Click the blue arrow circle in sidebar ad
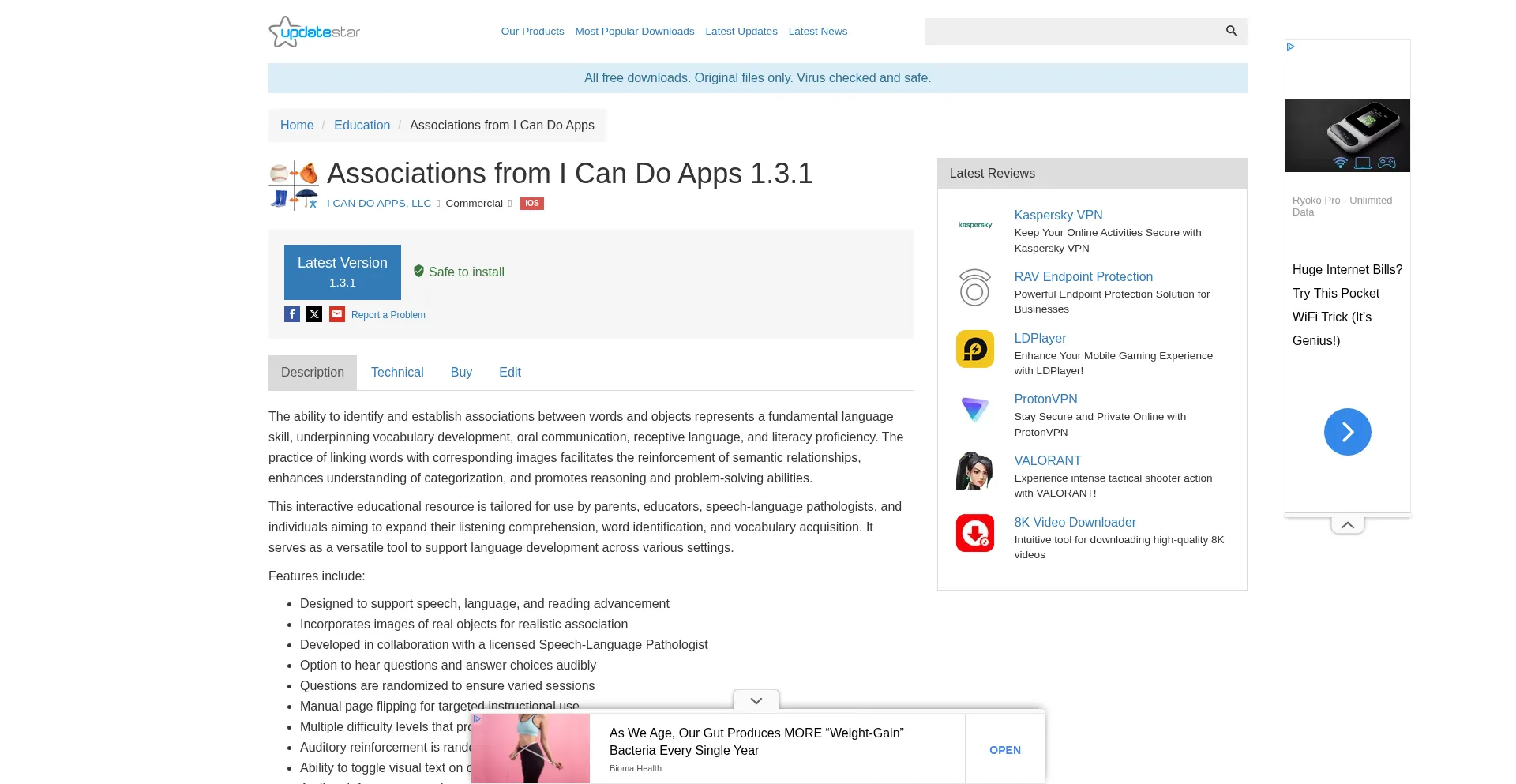The width and height of the screenshot is (1516, 784). pyautogui.click(x=1348, y=432)
